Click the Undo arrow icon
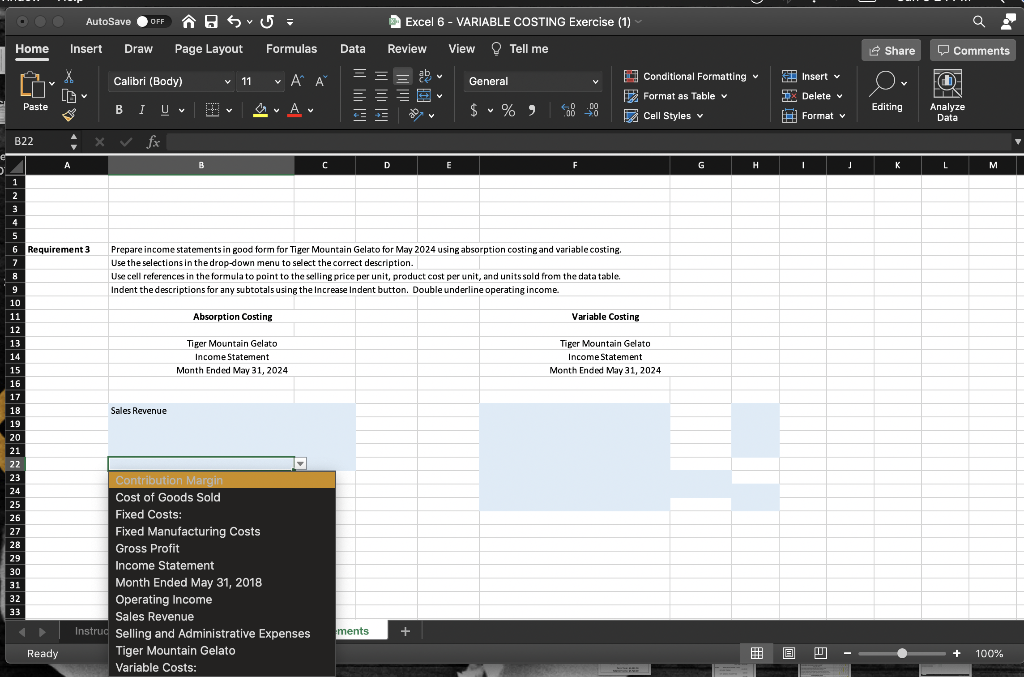The image size is (1024, 677). tap(234, 22)
